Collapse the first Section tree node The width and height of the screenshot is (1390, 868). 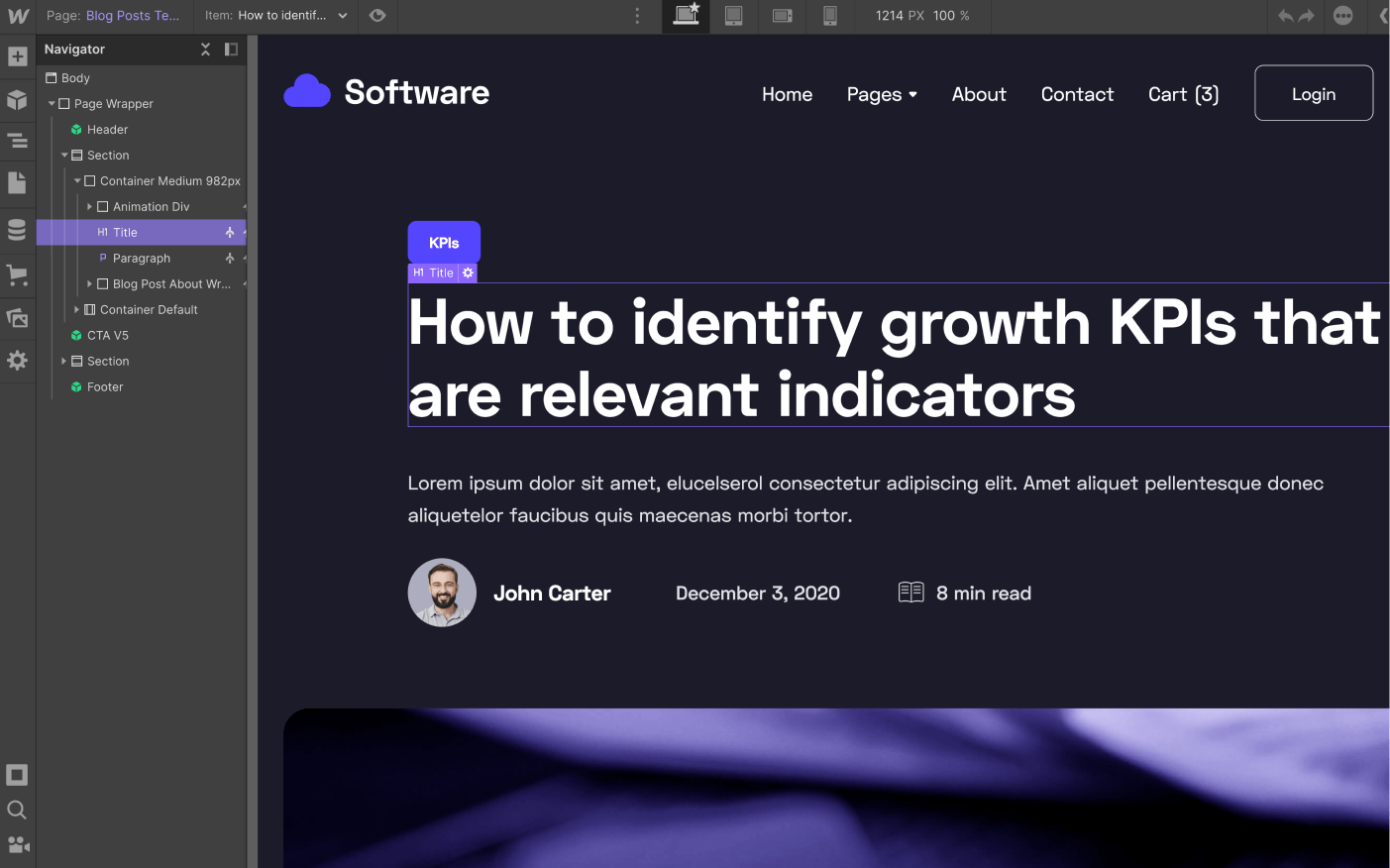point(64,156)
